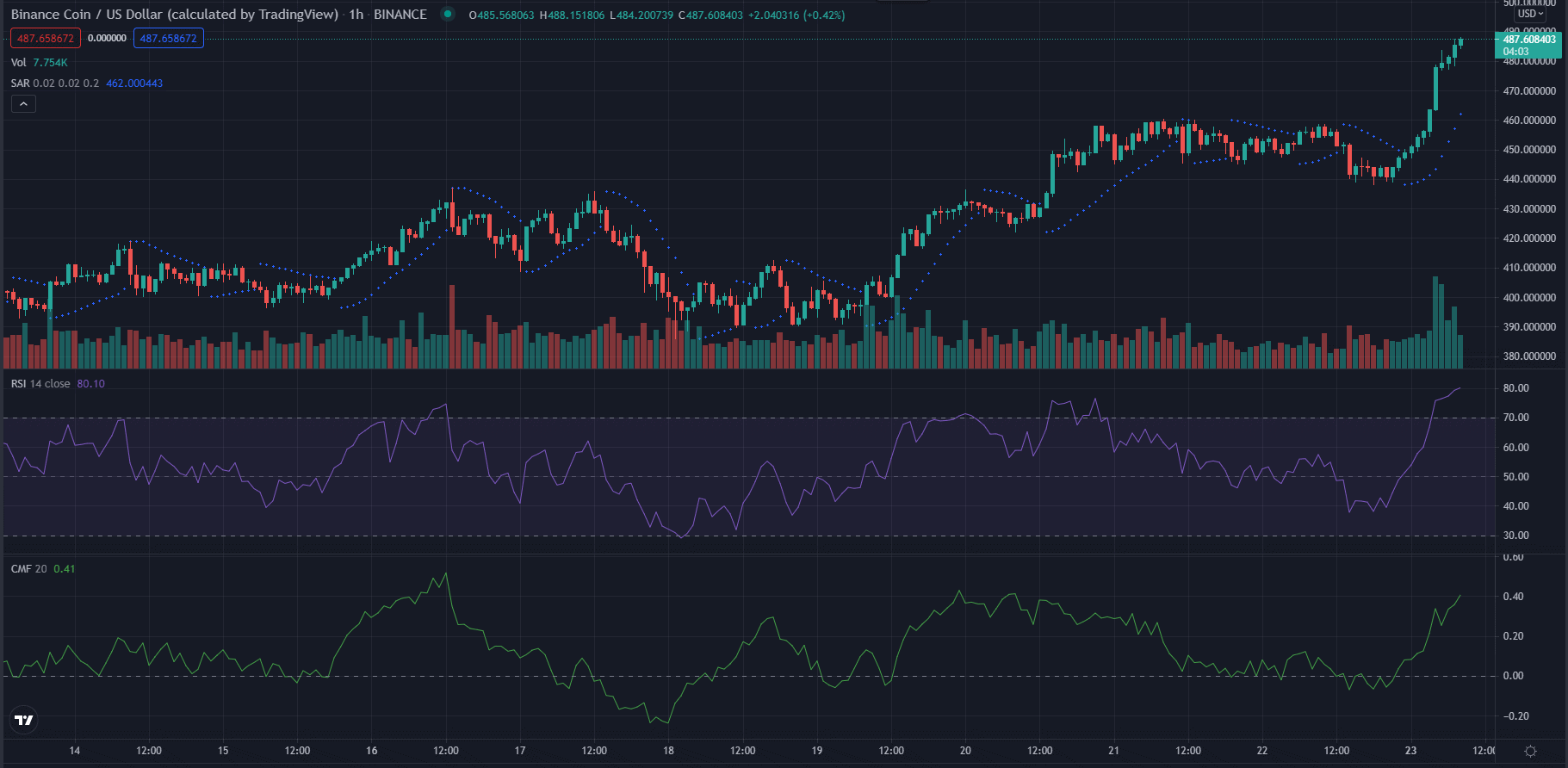This screenshot has width=1568, height=768.
Task: Click the 50.00 RSI axis label
Action: (x=1516, y=477)
